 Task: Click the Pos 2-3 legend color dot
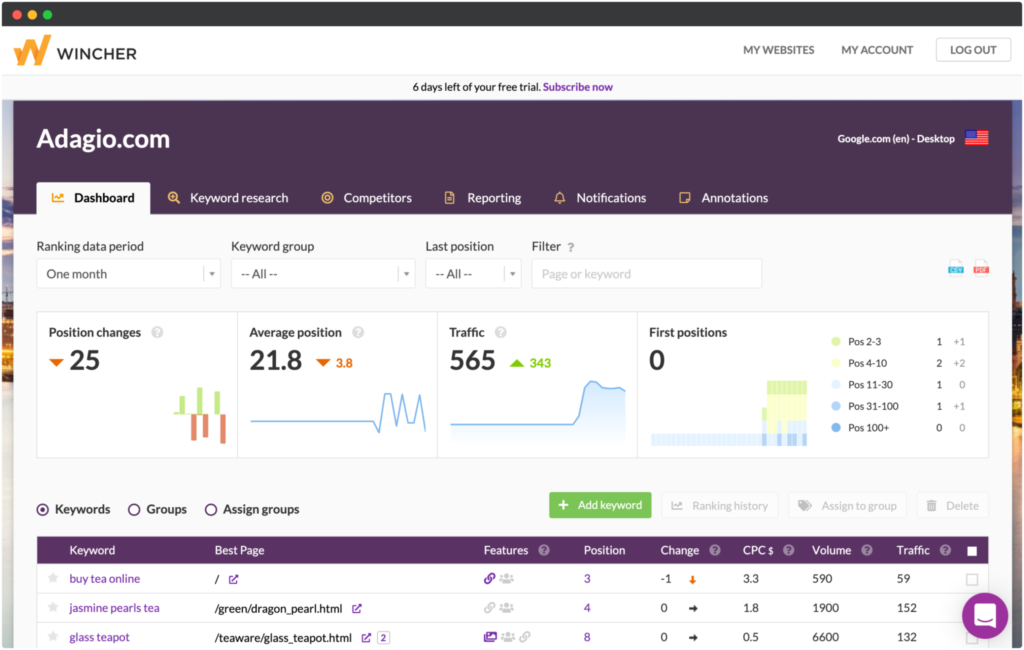click(x=835, y=341)
